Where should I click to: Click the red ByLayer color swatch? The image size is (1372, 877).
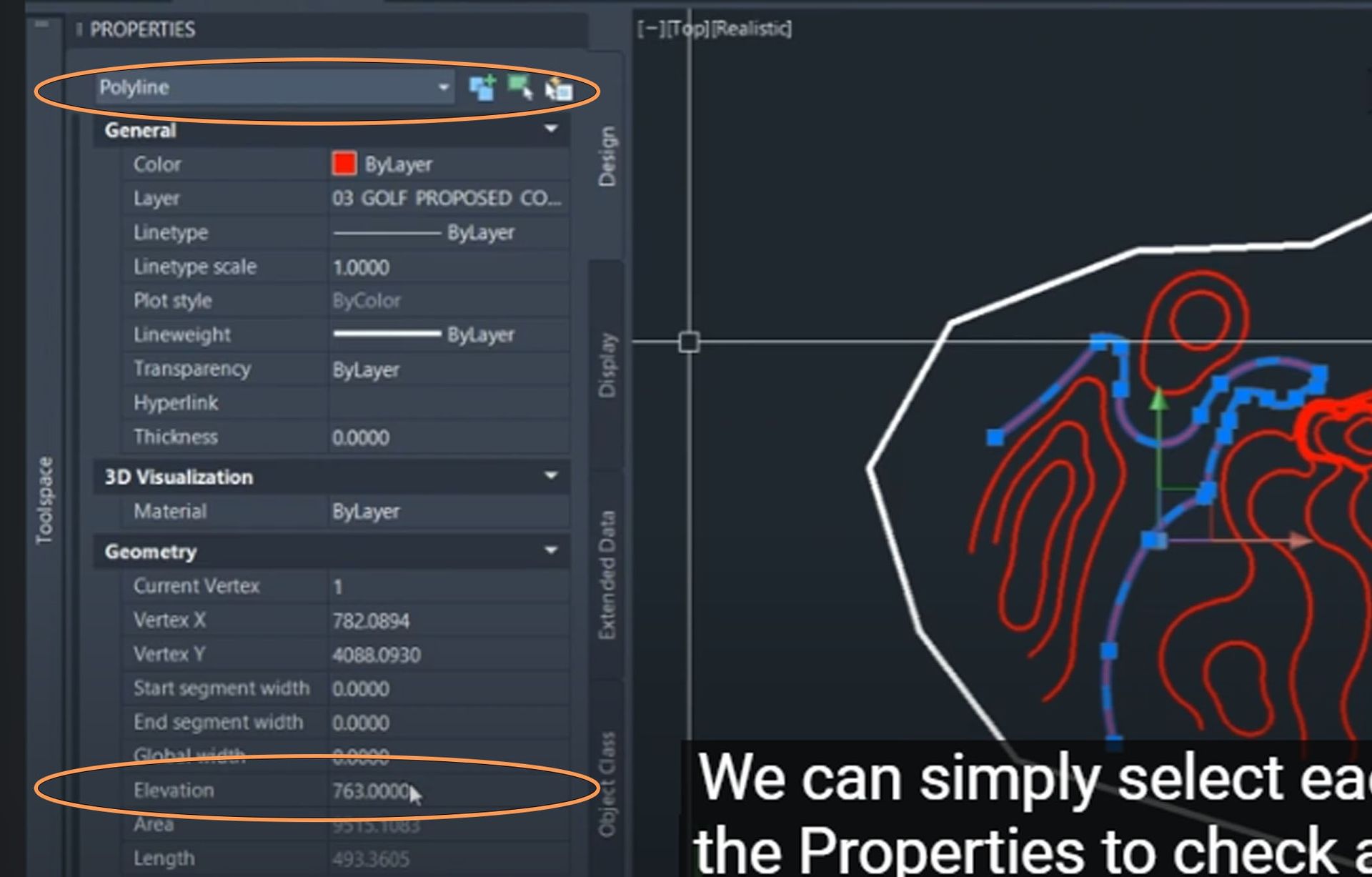click(344, 164)
